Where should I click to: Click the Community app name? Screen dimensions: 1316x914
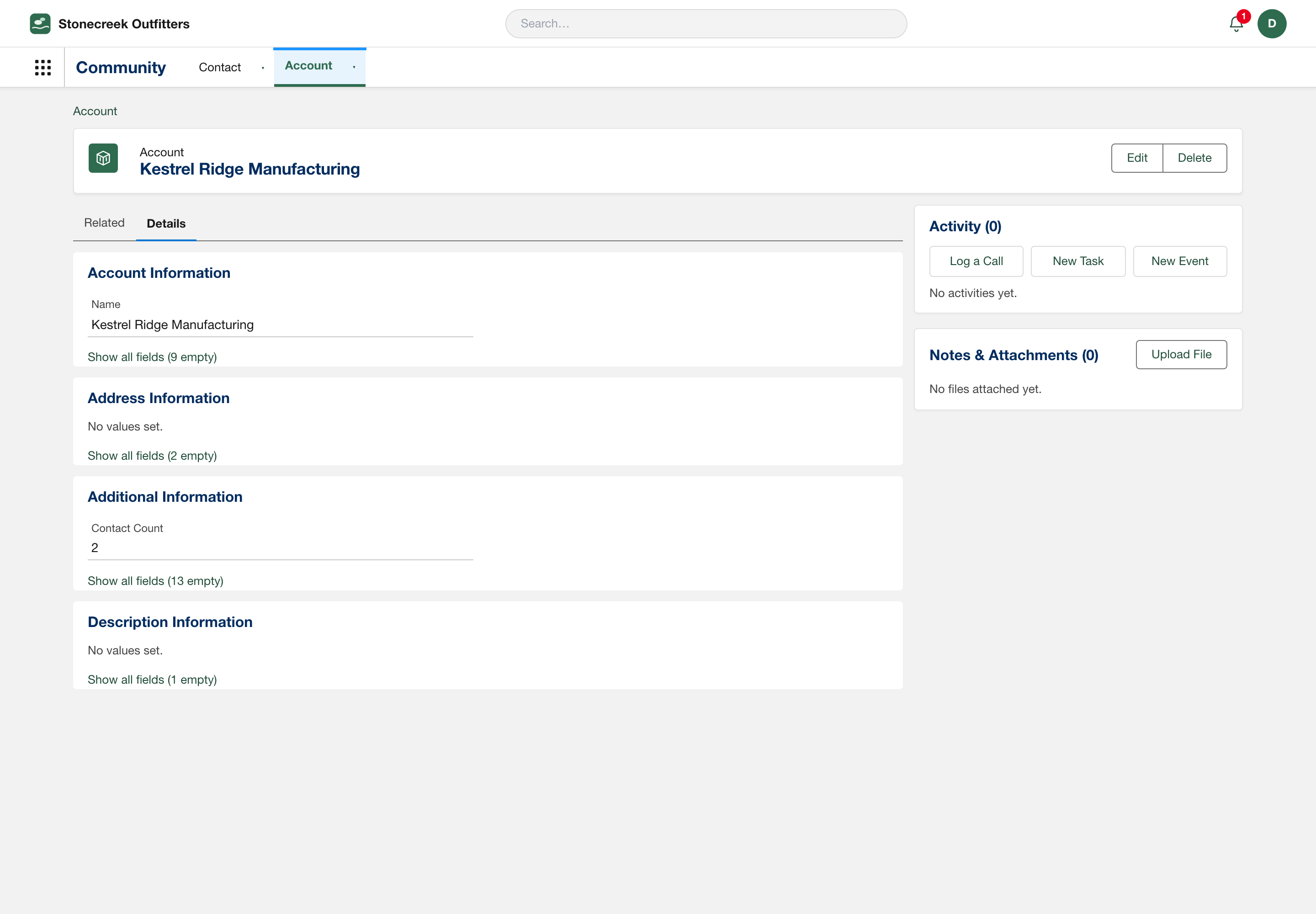121,68
